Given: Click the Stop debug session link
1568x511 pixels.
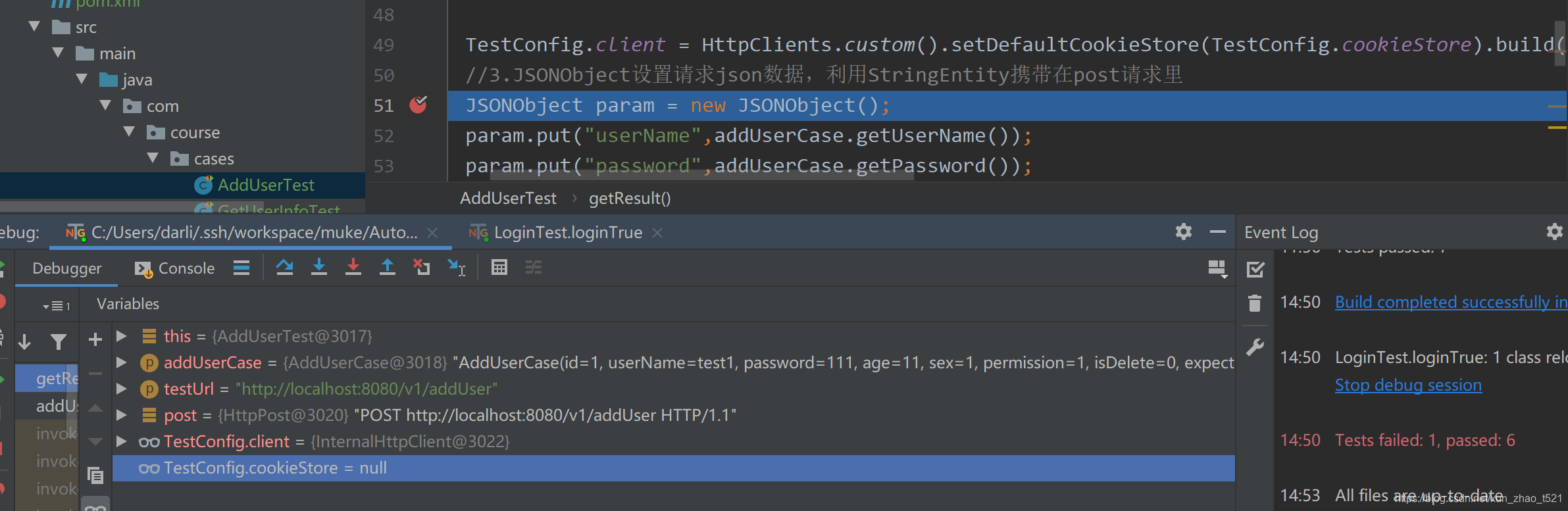Looking at the screenshot, I should [x=1408, y=385].
